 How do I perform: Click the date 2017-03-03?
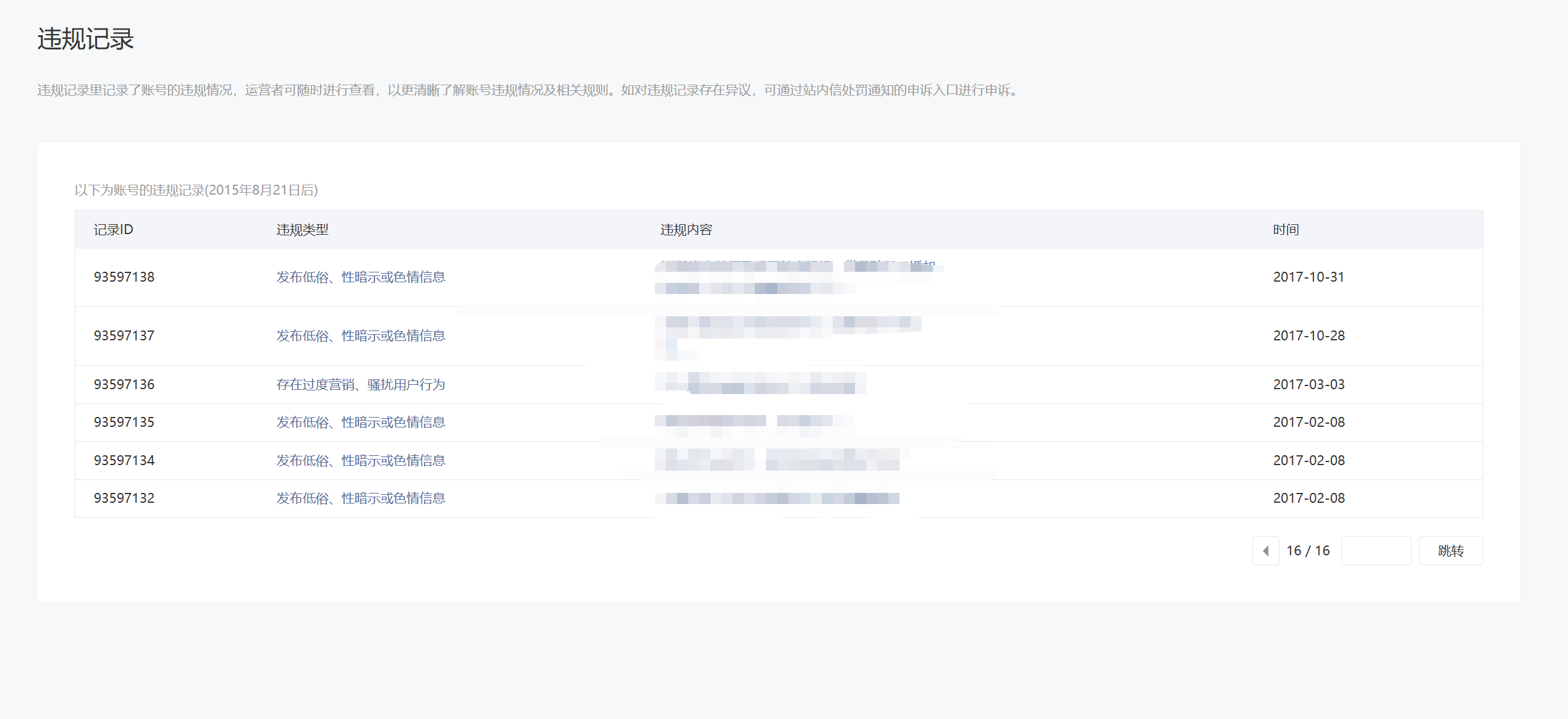[1309, 384]
